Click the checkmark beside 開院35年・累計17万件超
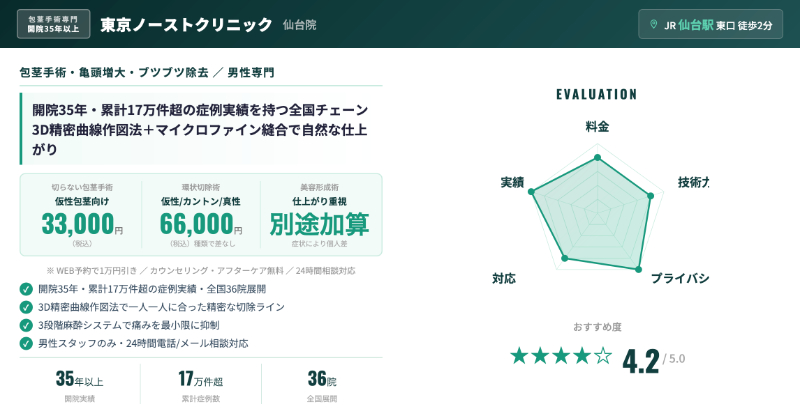 click(x=26, y=289)
